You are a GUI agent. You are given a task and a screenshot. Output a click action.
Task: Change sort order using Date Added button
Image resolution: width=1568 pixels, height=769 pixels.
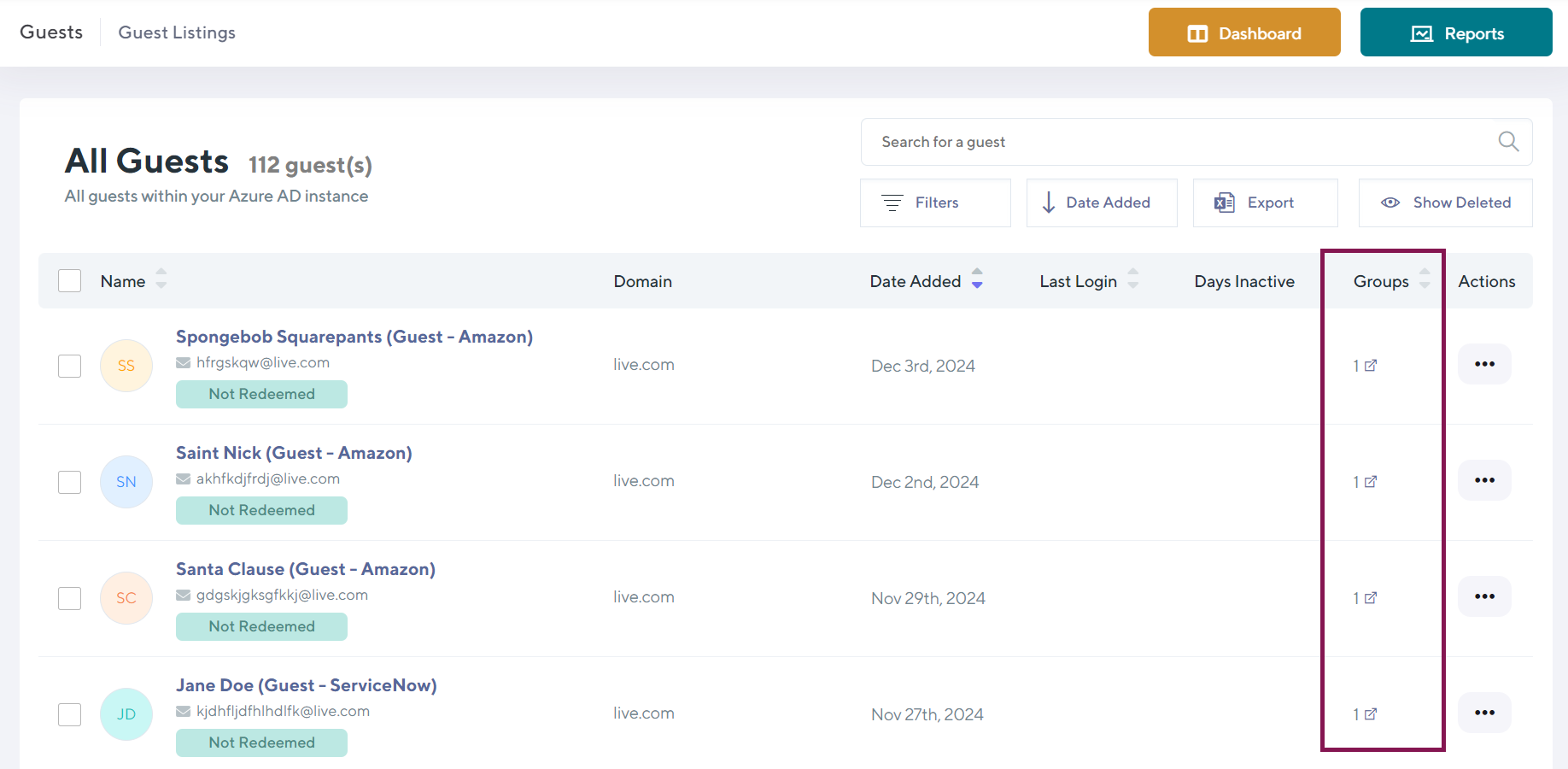[1101, 203]
